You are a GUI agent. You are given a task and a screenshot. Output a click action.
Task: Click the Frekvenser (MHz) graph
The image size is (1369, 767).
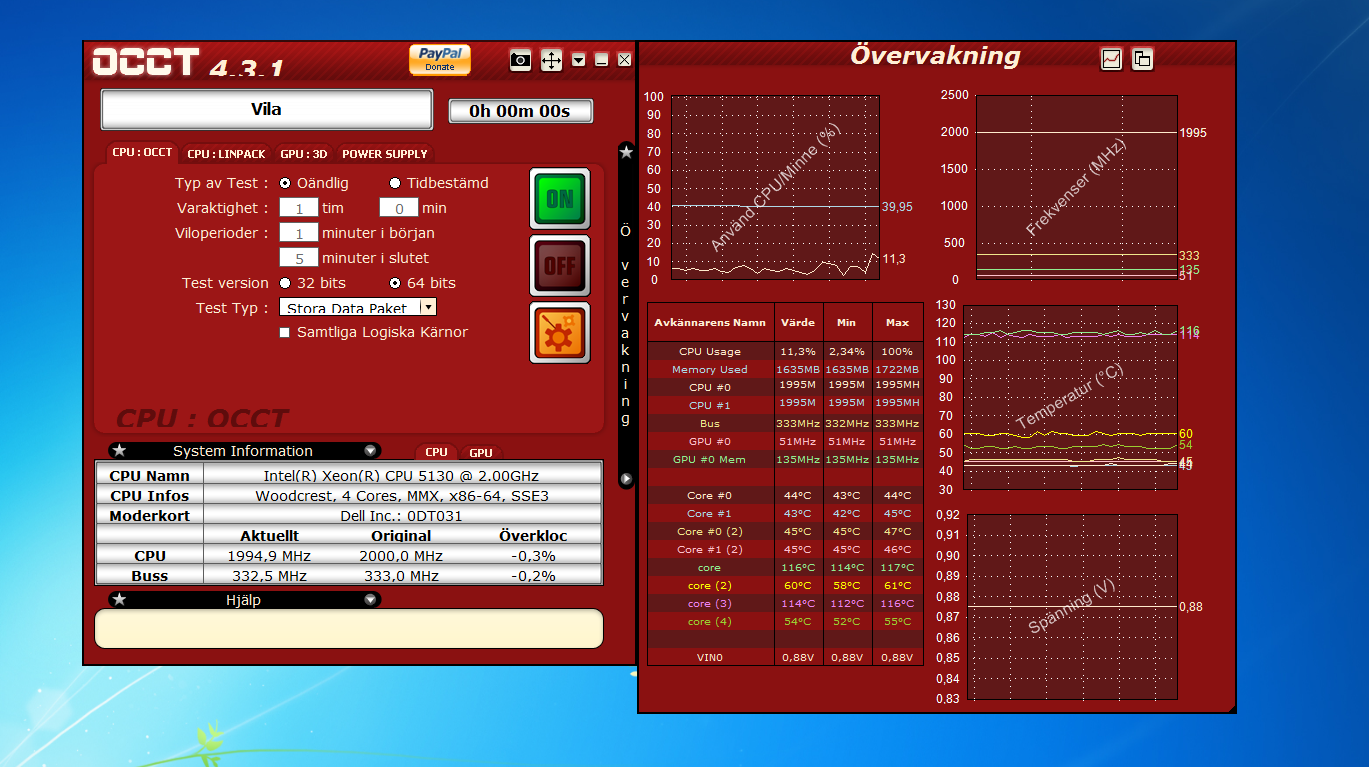tap(1077, 188)
